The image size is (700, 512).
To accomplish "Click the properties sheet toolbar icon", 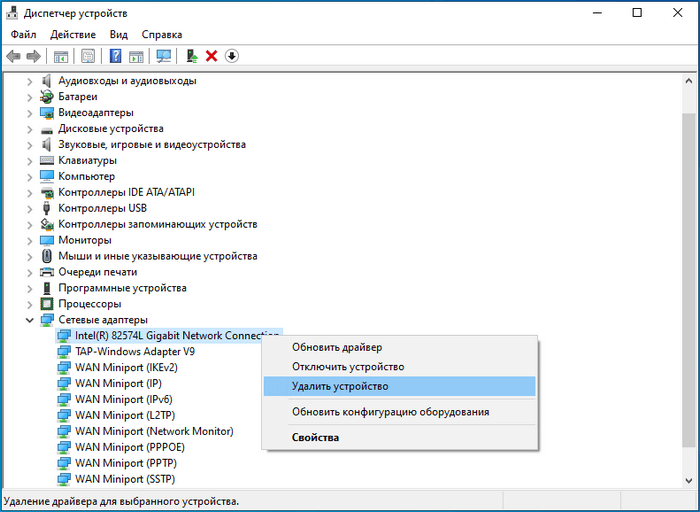I will pos(88,56).
